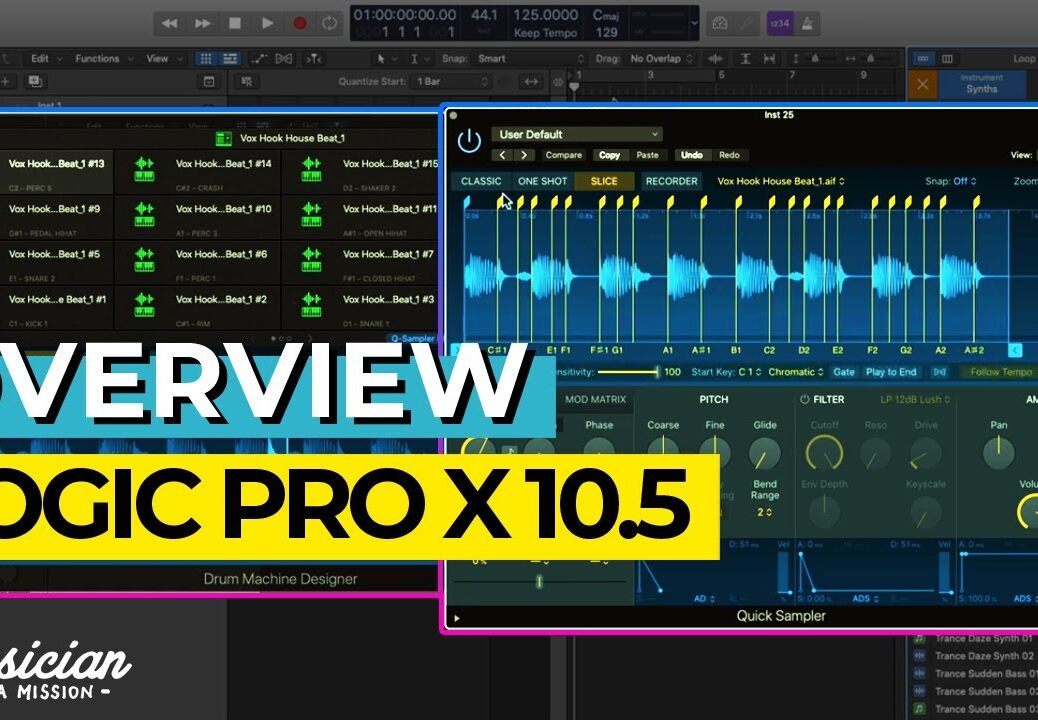This screenshot has height=720, width=1038.
Task: Click the orange X button in Loop browser
Action: 922,85
